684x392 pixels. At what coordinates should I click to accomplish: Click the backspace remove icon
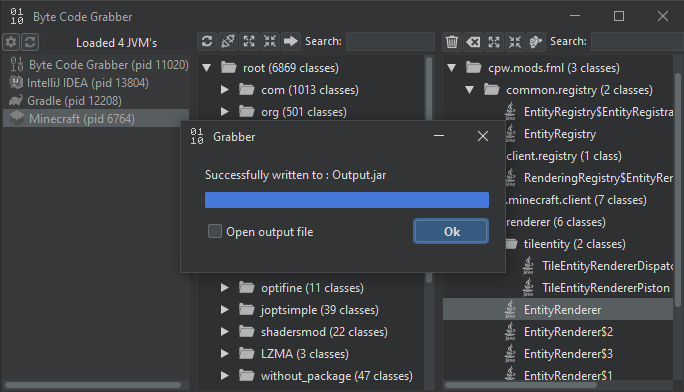click(x=473, y=42)
